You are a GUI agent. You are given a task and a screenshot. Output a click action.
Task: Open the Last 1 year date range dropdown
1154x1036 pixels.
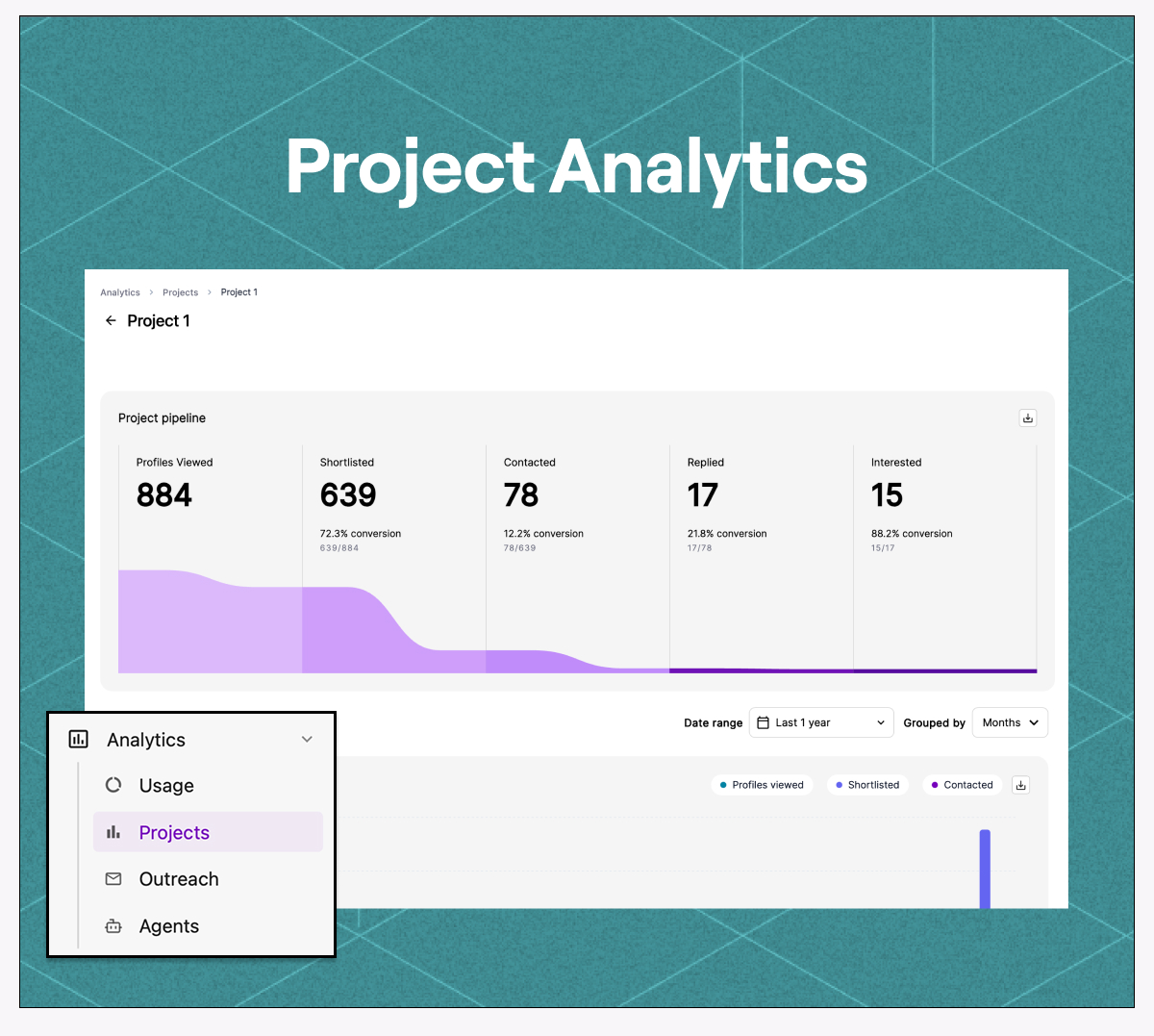(x=821, y=722)
